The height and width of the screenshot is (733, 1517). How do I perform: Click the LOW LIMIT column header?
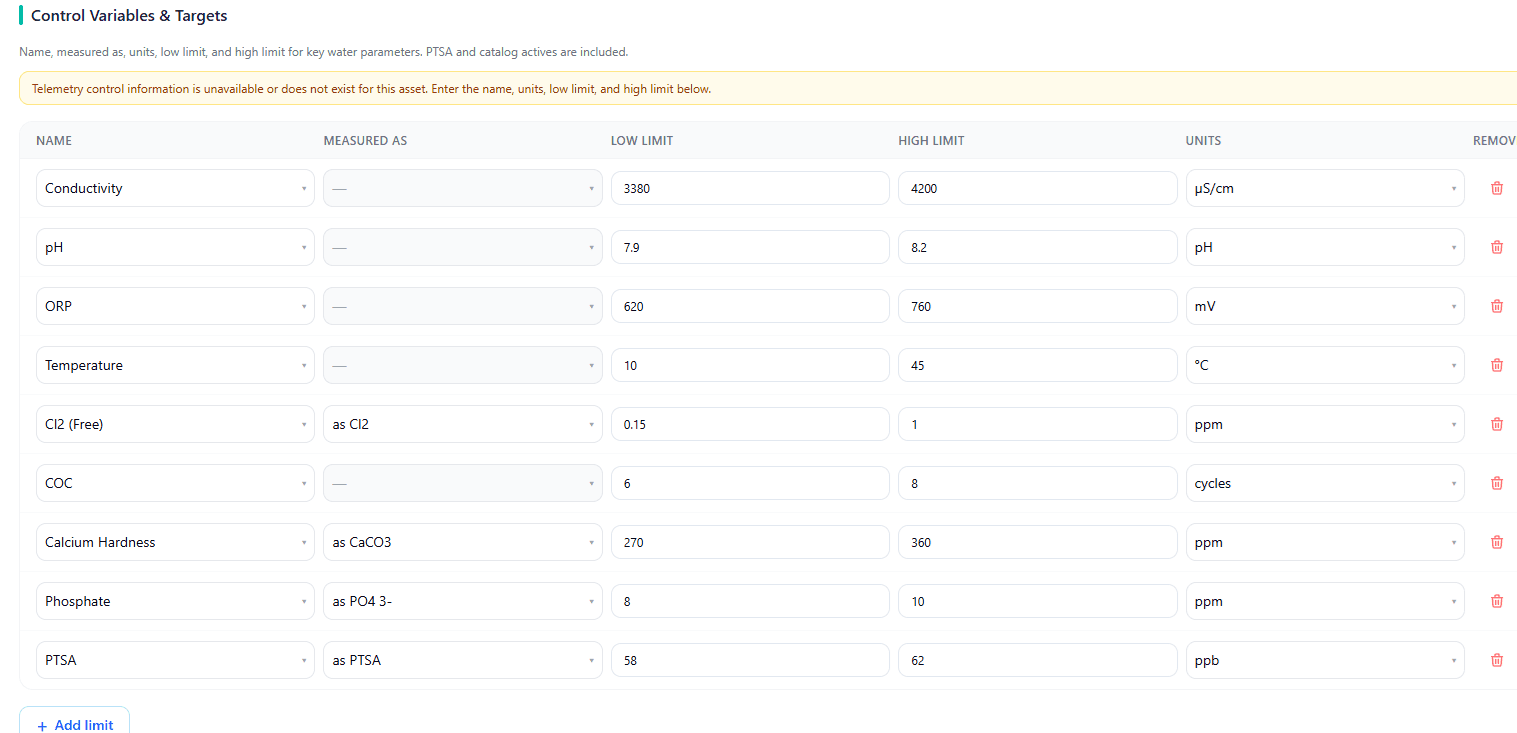(642, 141)
